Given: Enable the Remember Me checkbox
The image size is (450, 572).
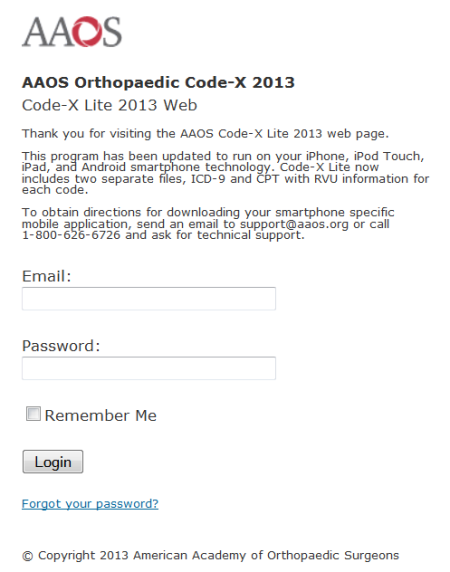Looking at the screenshot, I should click(x=33, y=414).
